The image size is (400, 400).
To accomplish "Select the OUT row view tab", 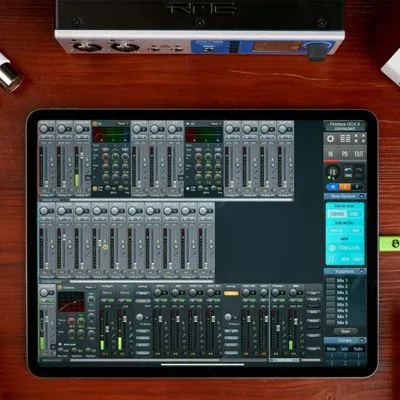I will coord(359,154).
